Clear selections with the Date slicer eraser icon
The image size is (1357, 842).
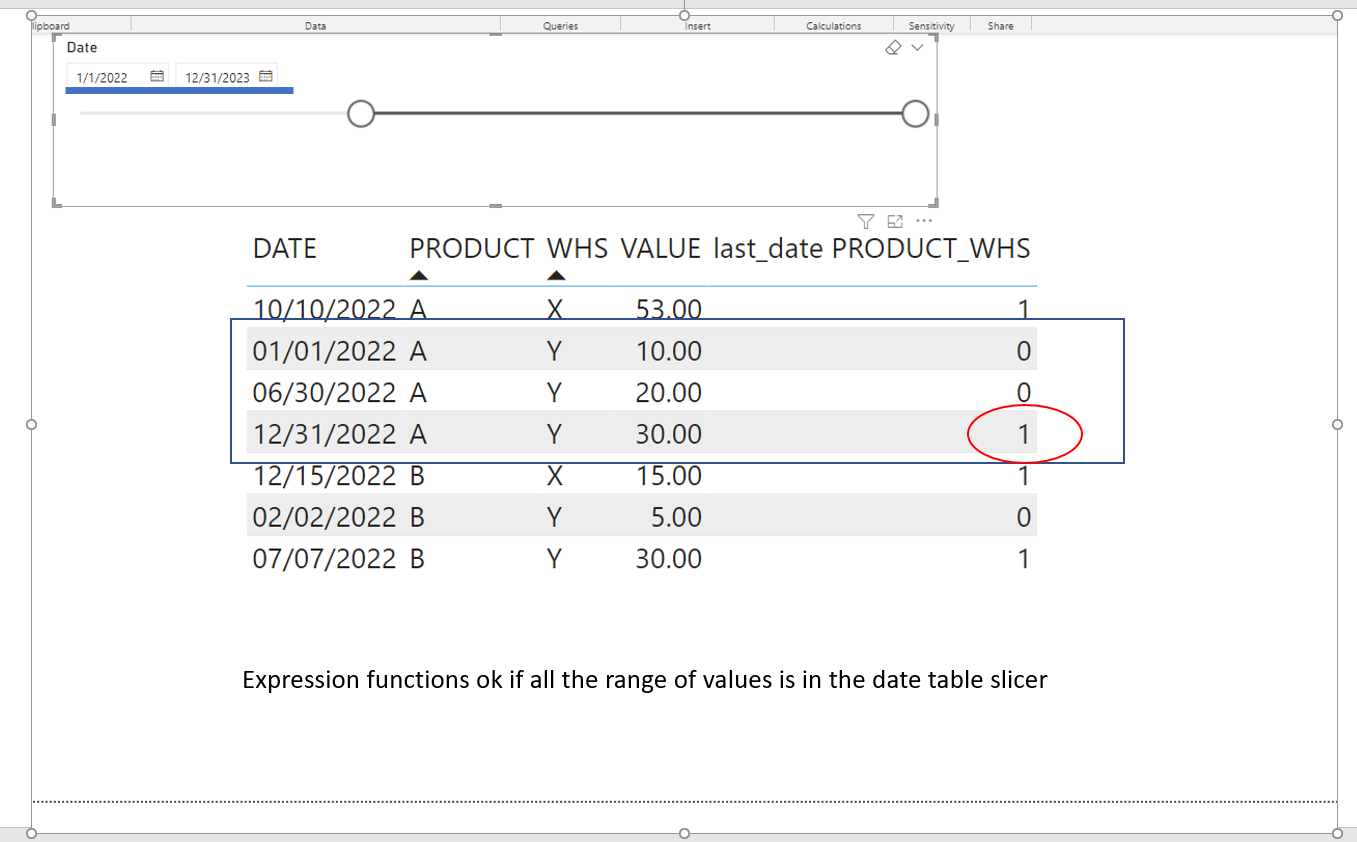[894, 48]
